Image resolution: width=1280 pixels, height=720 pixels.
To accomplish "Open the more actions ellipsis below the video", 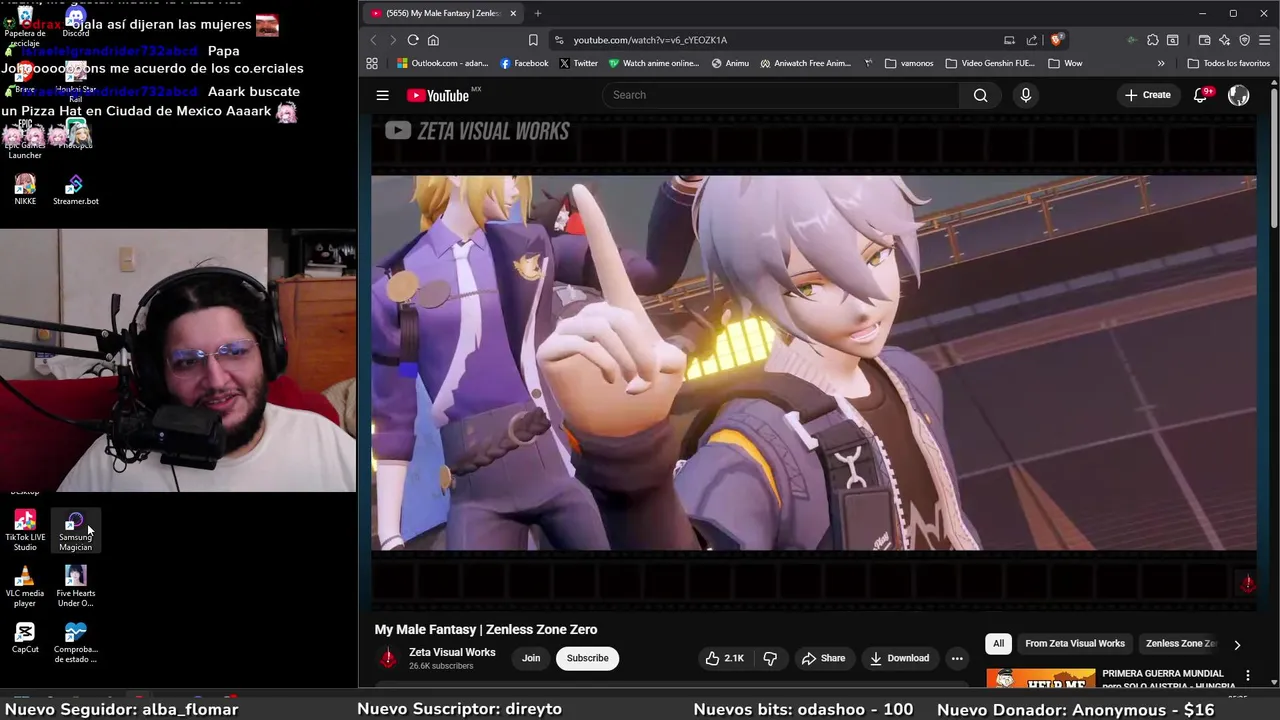I will pyautogui.click(x=957, y=658).
